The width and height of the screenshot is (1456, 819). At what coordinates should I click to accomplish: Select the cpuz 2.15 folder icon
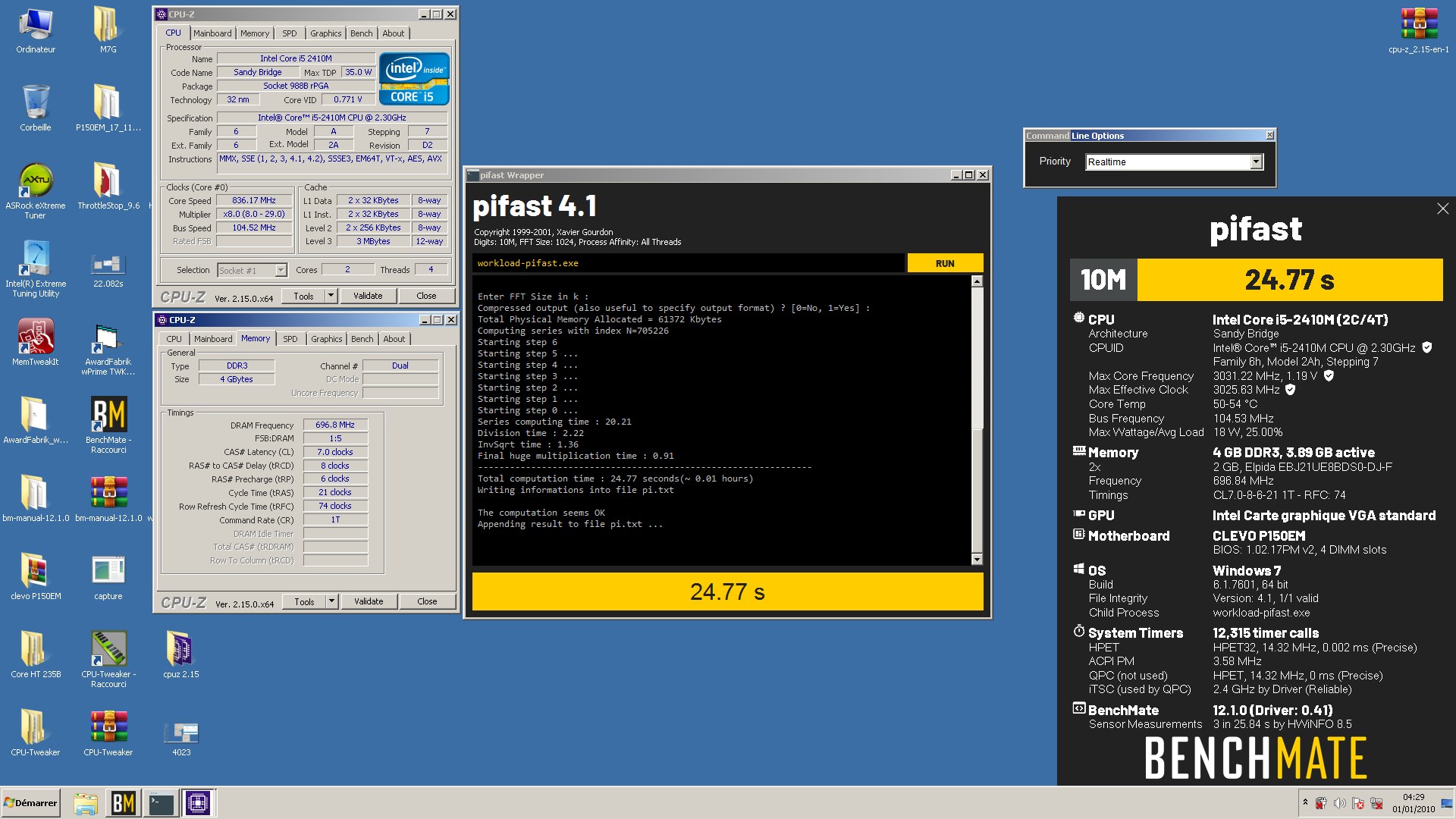tap(180, 655)
